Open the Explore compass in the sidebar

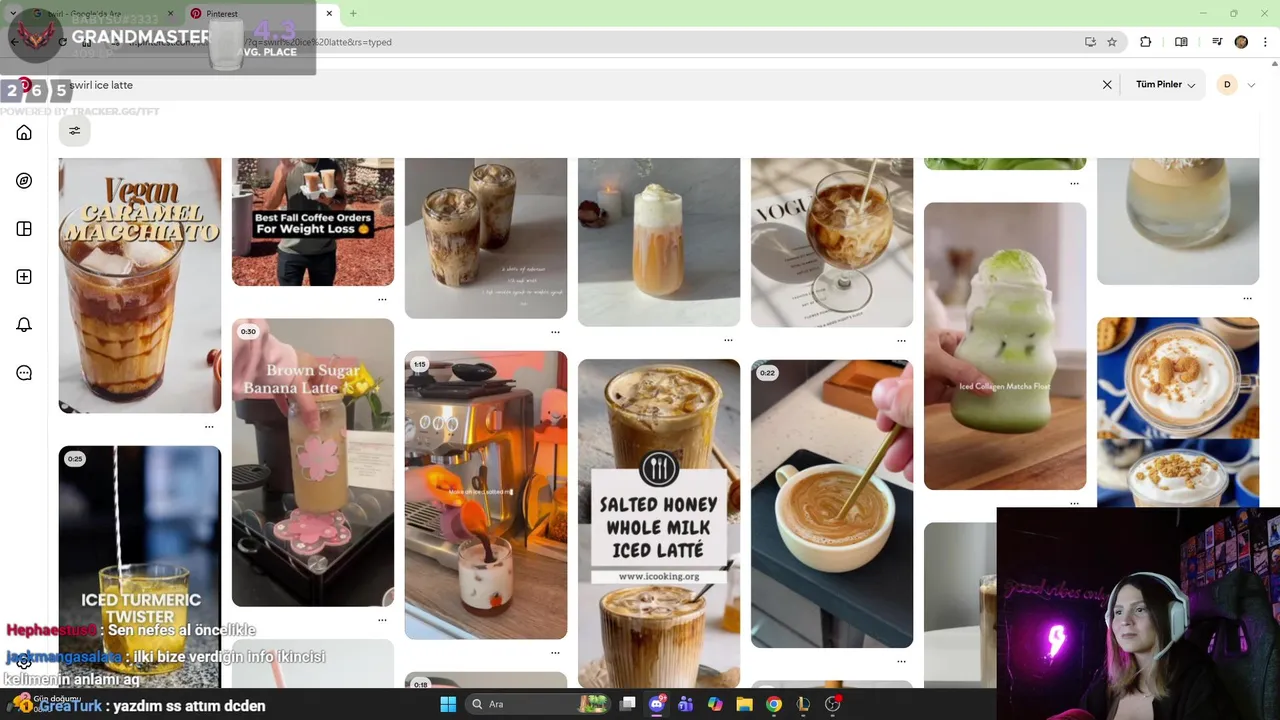(x=24, y=181)
